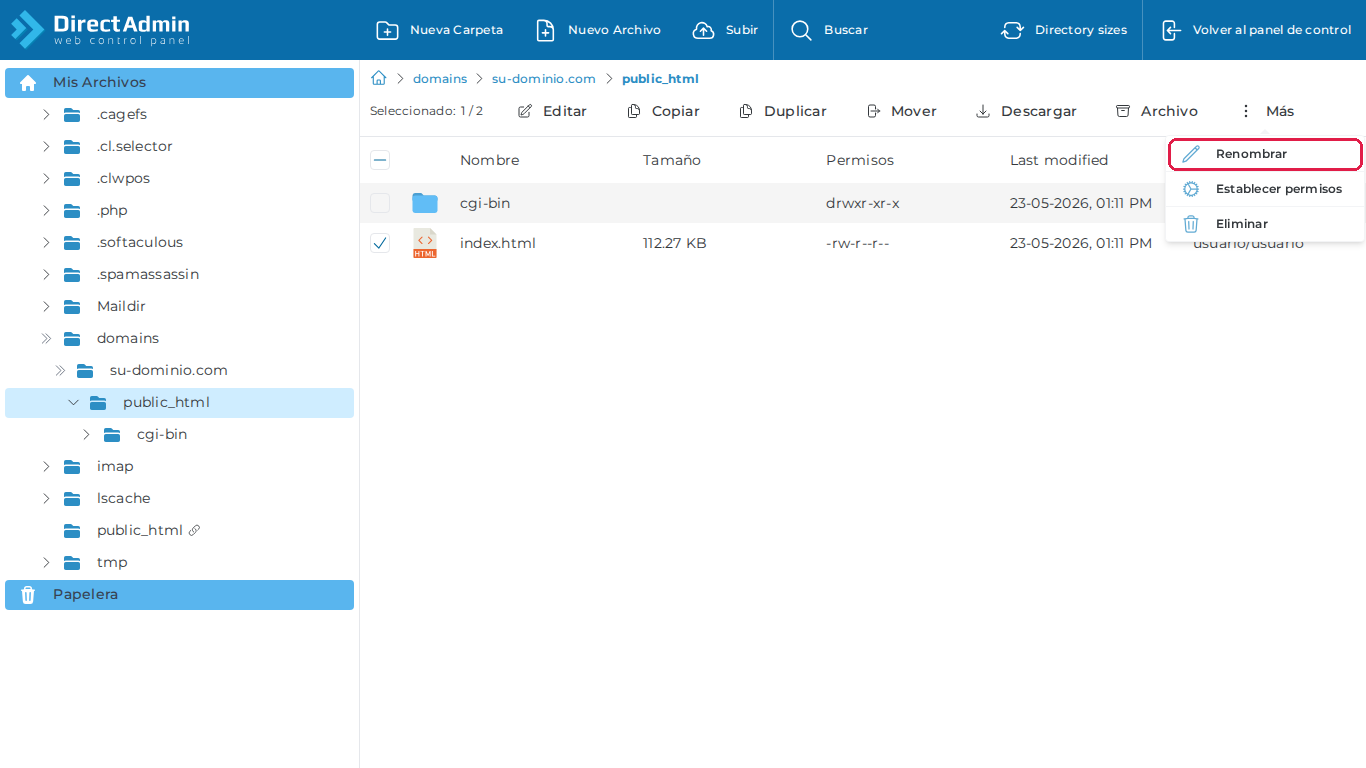Screen dimensions: 1366x768
Task: Click the Duplicar icon in toolbar
Action: tap(746, 111)
